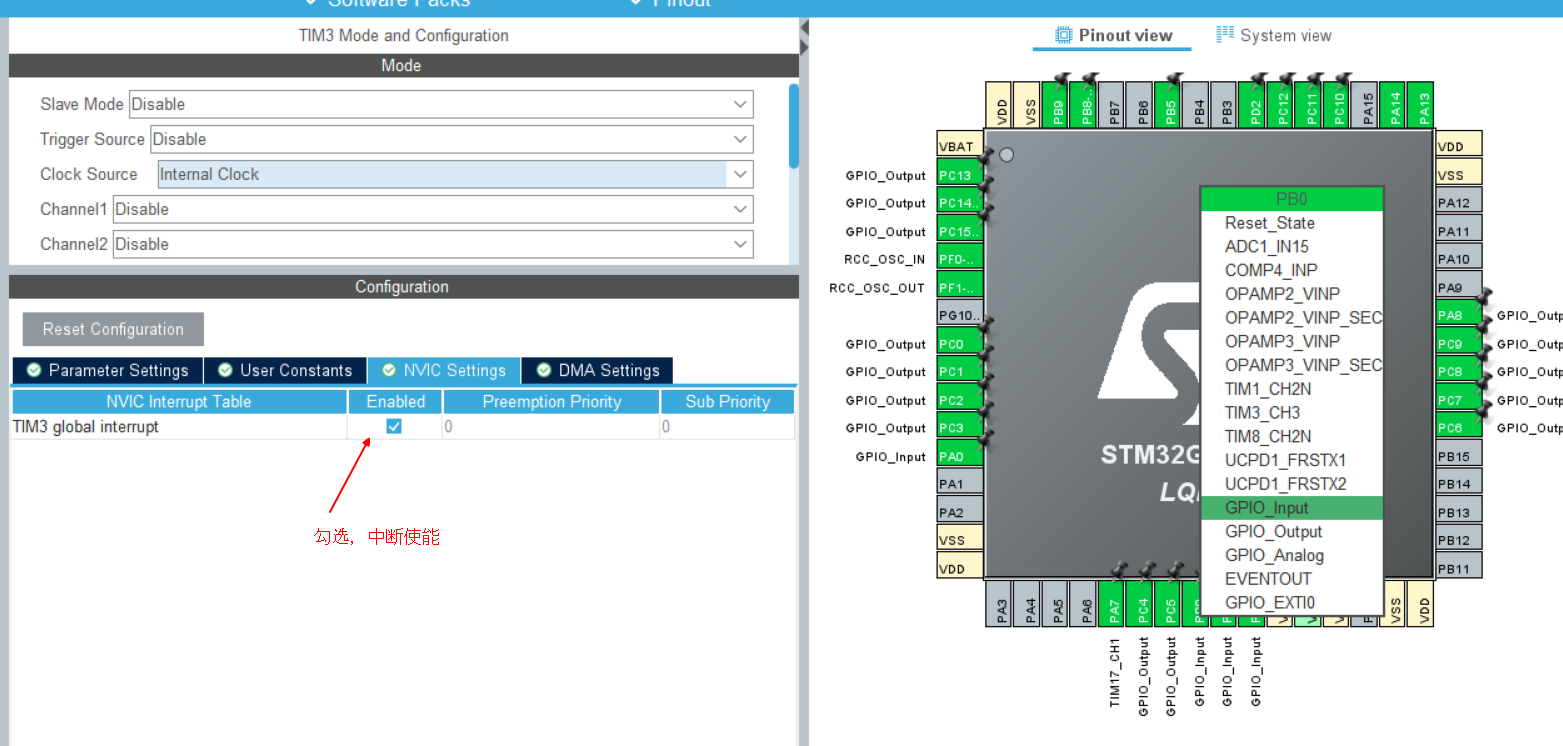Viewport: 1563px width, 746px height.
Task: Select OPAMP3_VINP_SEC from the pin menu
Action: coord(1291,365)
